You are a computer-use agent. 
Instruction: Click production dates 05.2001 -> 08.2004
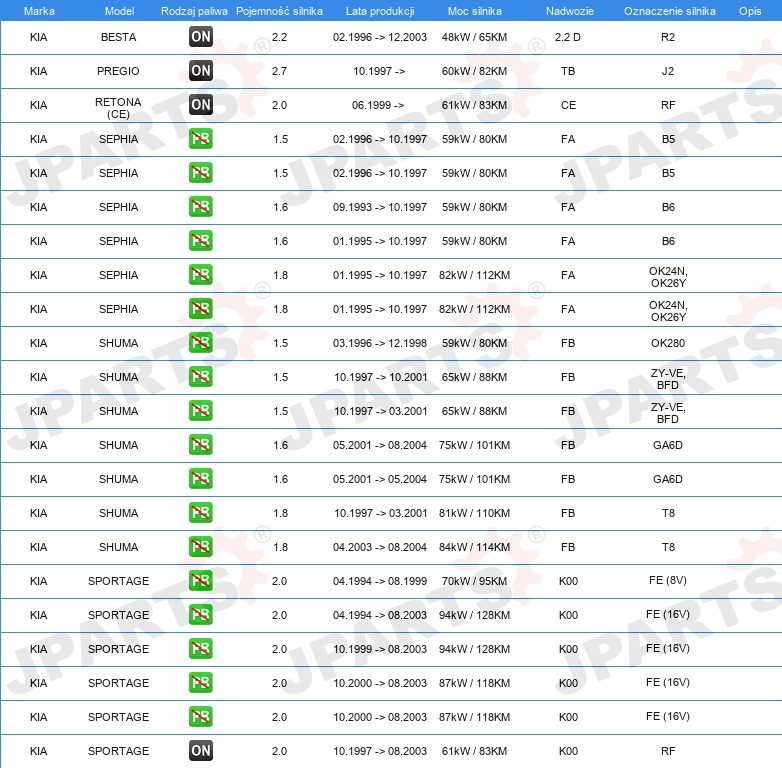click(x=380, y=444)
